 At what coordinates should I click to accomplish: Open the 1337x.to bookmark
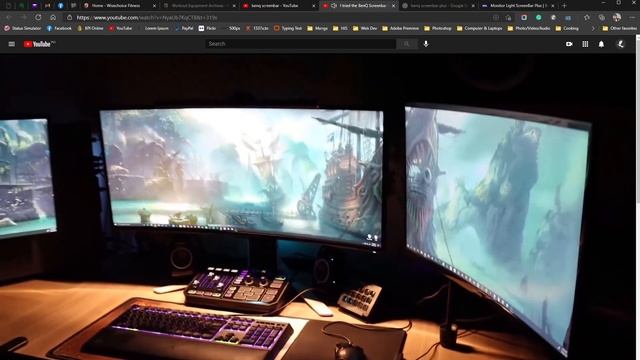click(257, 28)
